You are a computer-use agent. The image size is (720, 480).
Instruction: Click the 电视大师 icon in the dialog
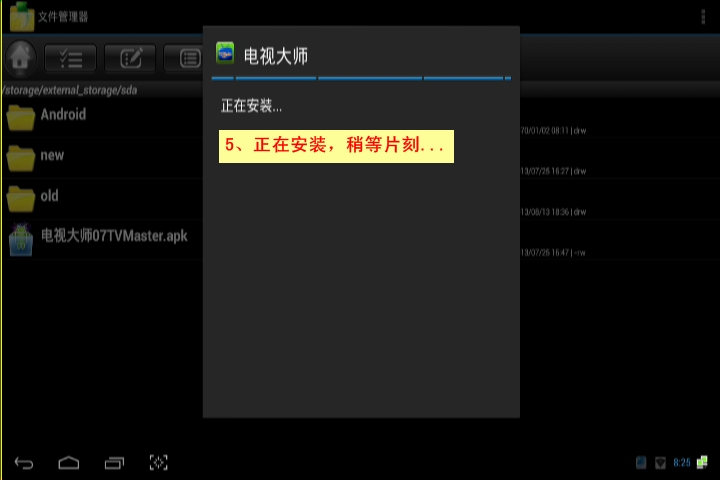click(x=225, y=53)
